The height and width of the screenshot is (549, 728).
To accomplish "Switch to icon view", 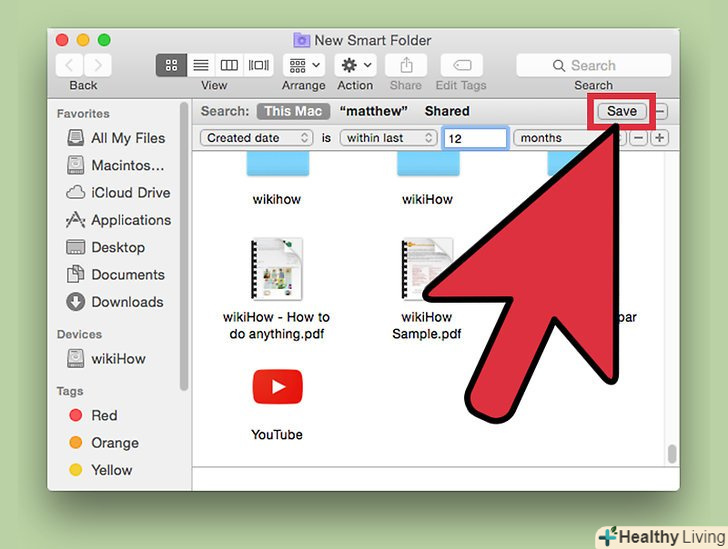I will pyautogui.click(x=171, y=65).
